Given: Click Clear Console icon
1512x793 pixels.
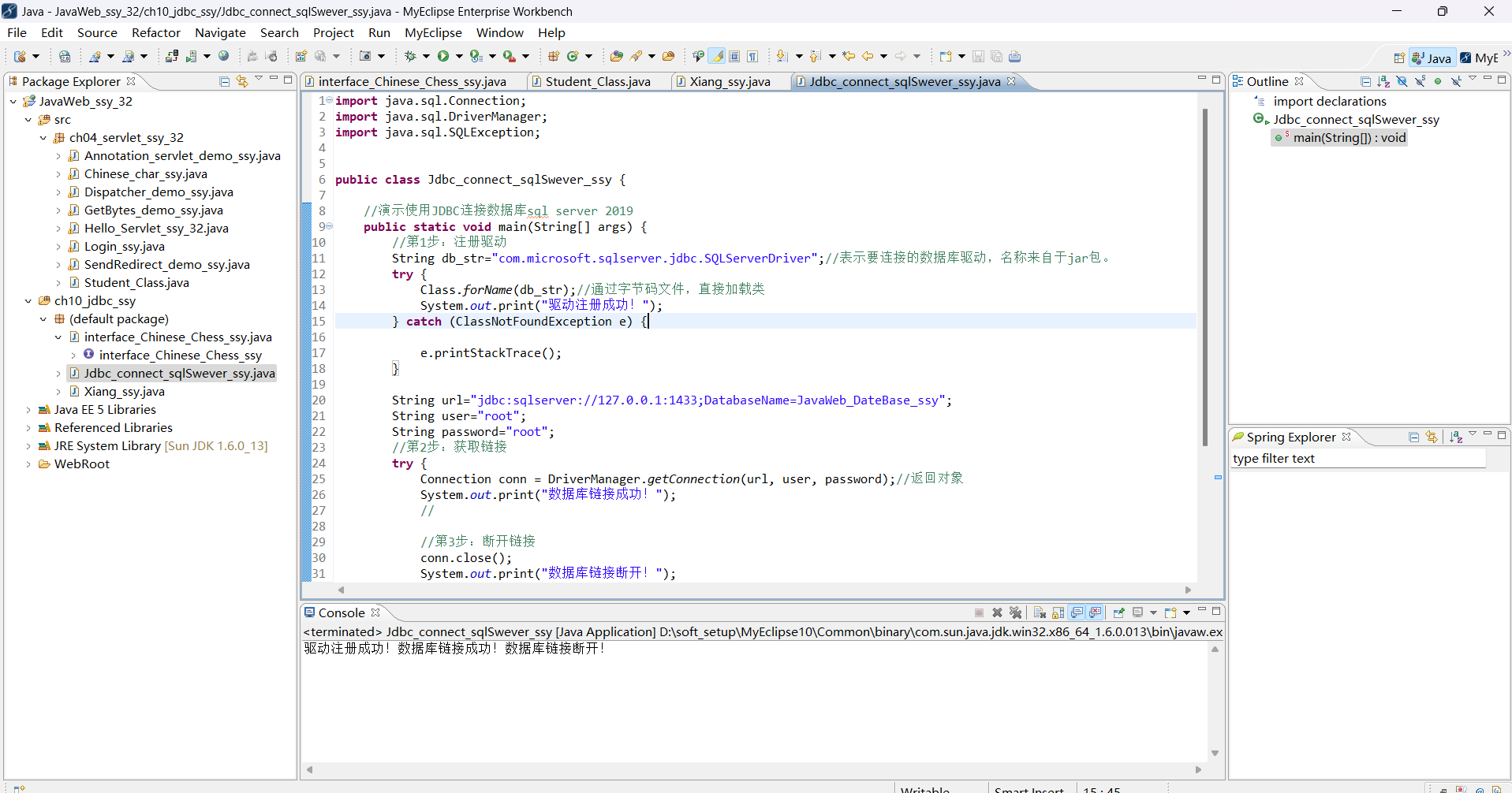Looking at the screenshot, I should coord(1040,612).
